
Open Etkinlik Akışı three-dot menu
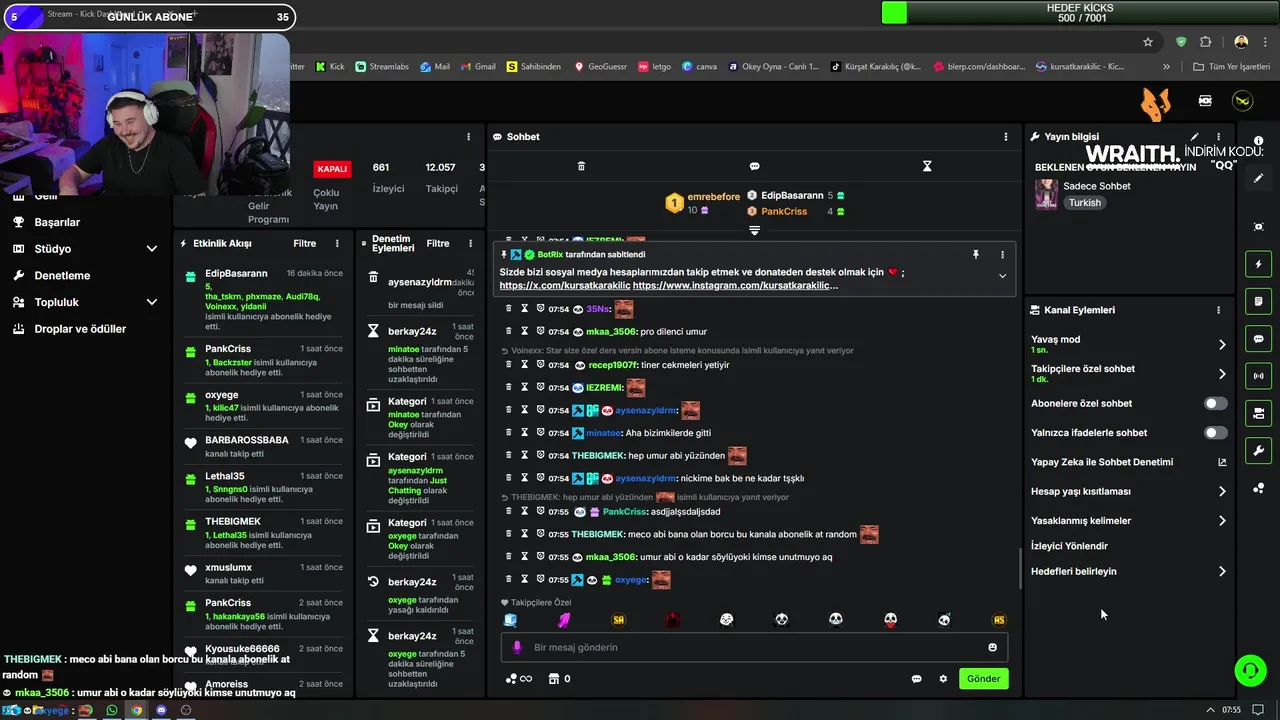(337, 243)
